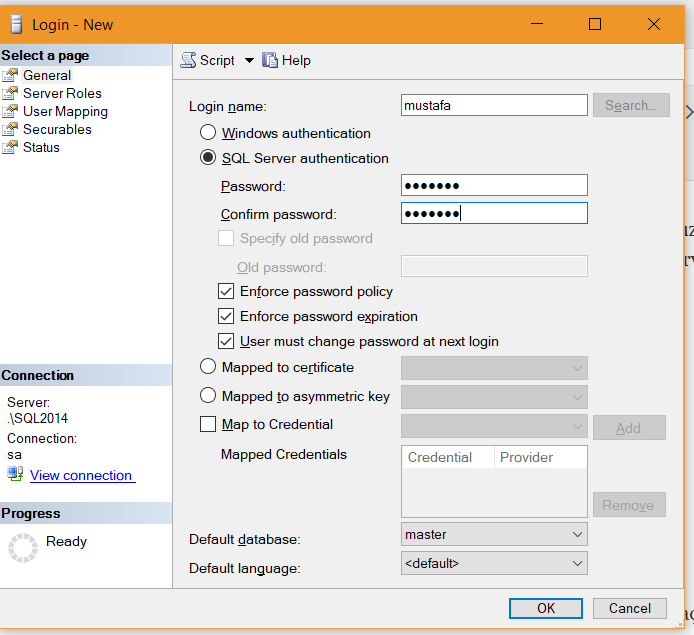Open the View connection link

coord(82,475)
